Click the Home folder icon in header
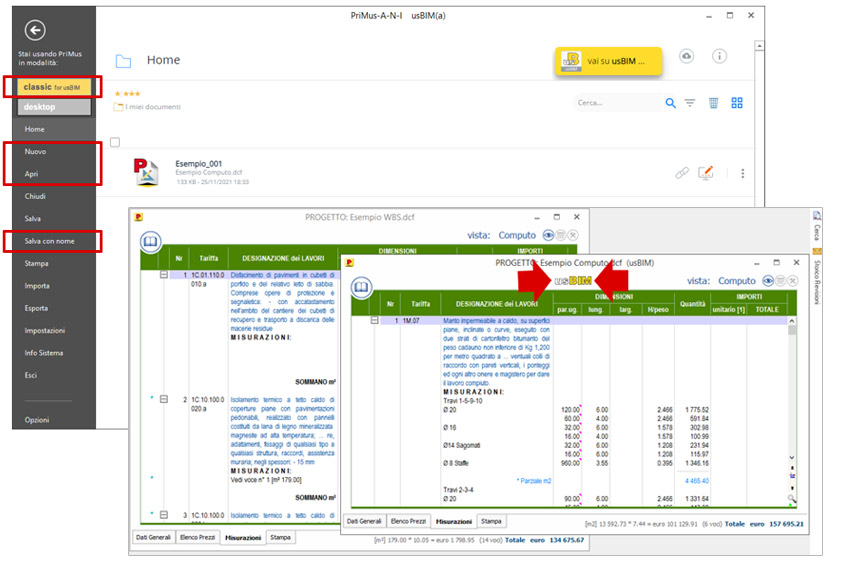The image size is (841, 575). [123, 61]
